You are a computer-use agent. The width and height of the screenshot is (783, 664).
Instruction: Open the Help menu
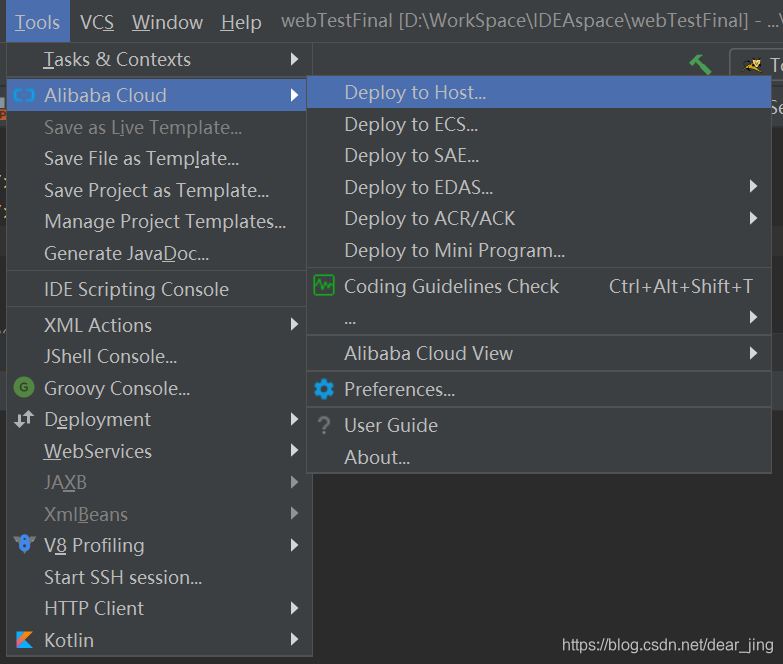(241, 22)
